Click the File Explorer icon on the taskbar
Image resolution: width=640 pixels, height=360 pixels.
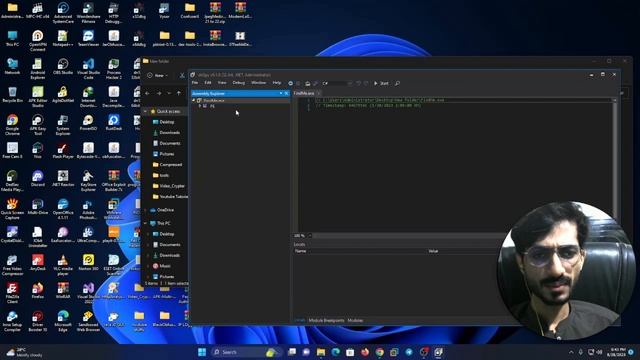pyautogui.click(x=321, y=352)
